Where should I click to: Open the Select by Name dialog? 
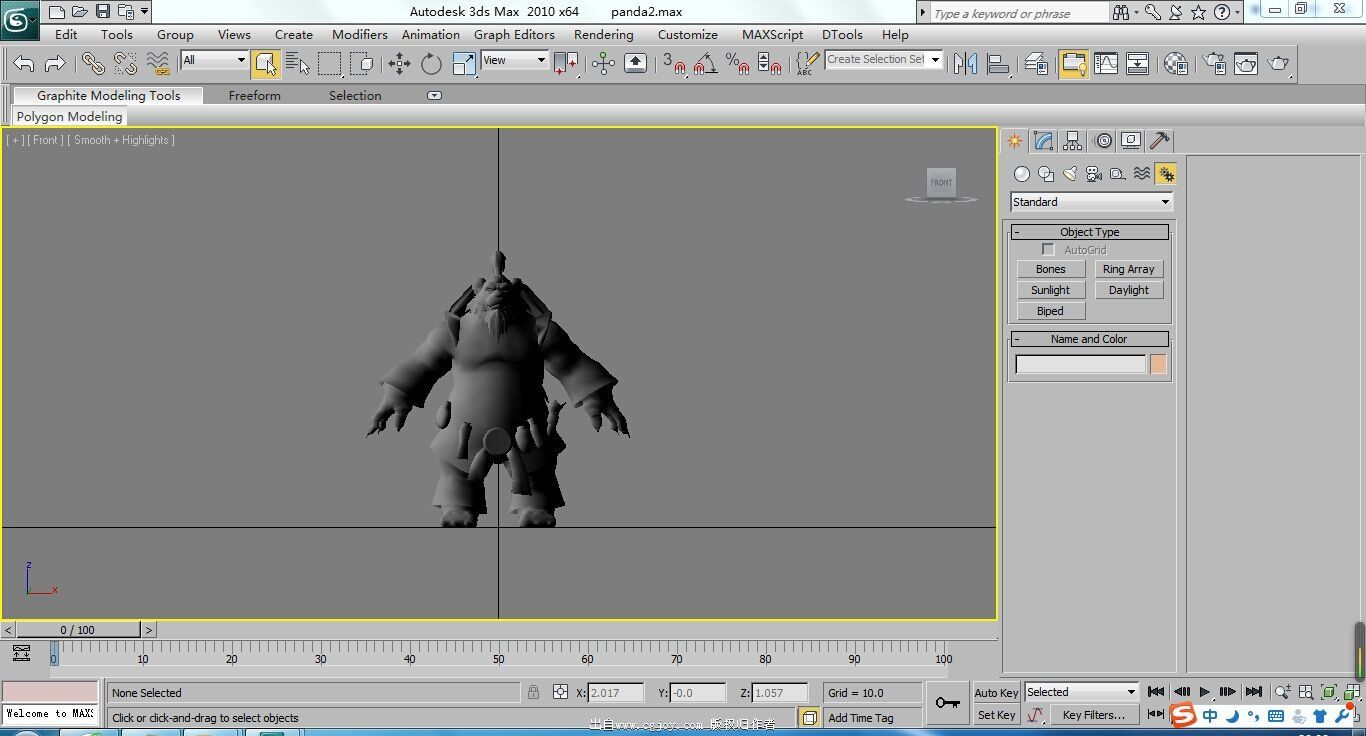[297, 64]
